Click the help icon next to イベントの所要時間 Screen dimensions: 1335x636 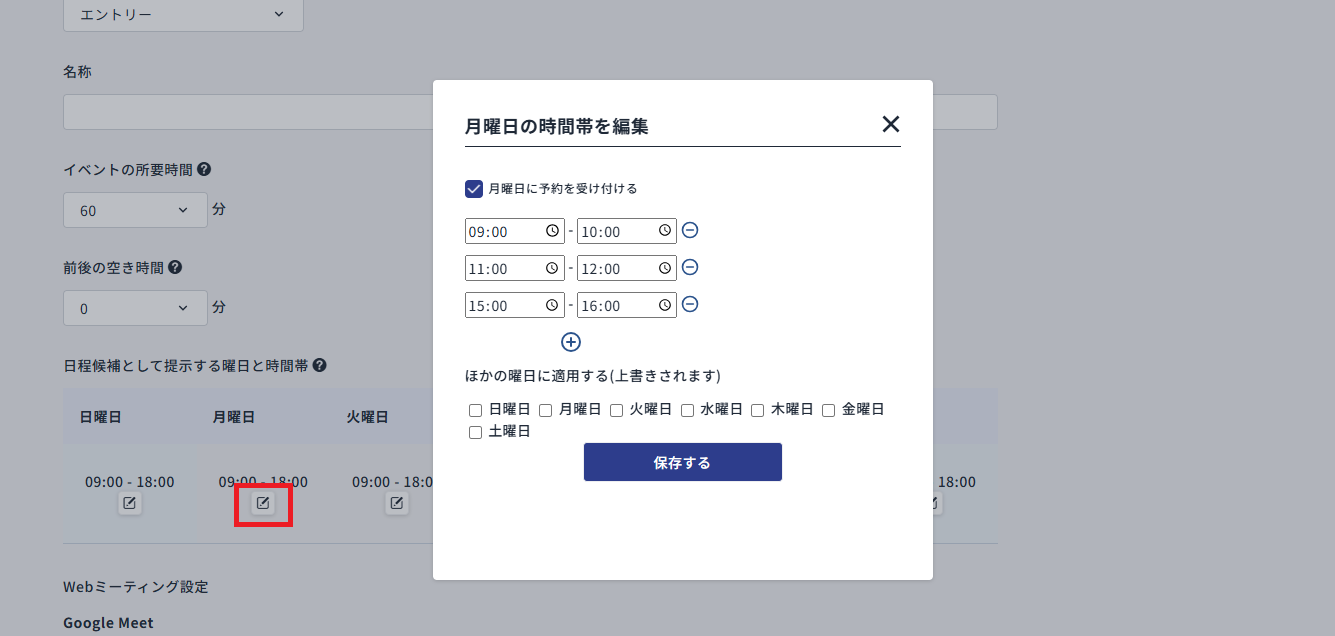click(x=204, y=169)
